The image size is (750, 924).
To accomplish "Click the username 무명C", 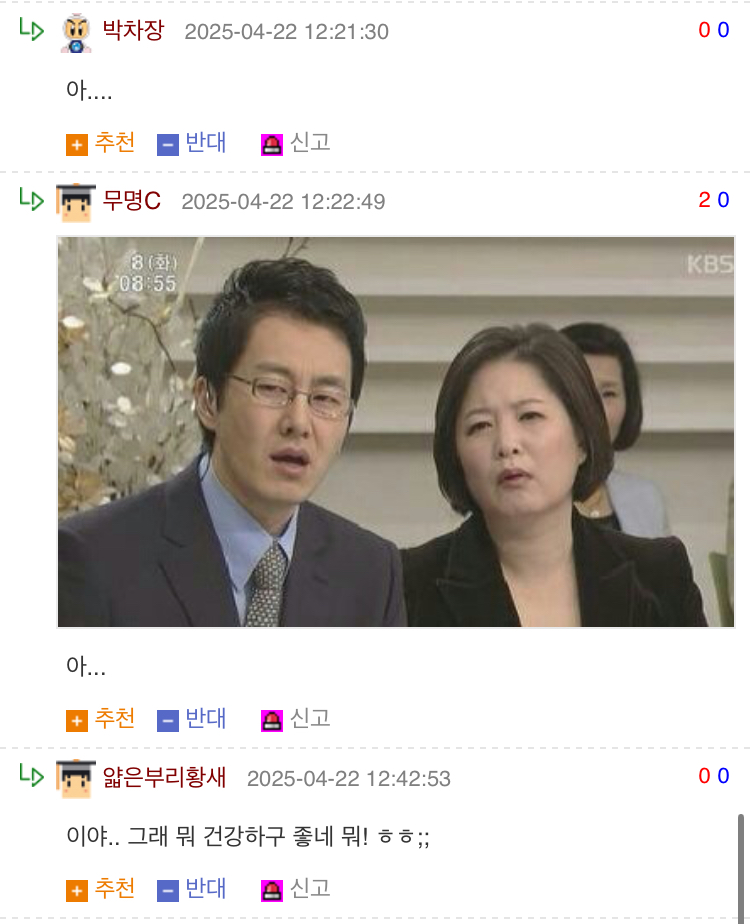I will (131, 200).
